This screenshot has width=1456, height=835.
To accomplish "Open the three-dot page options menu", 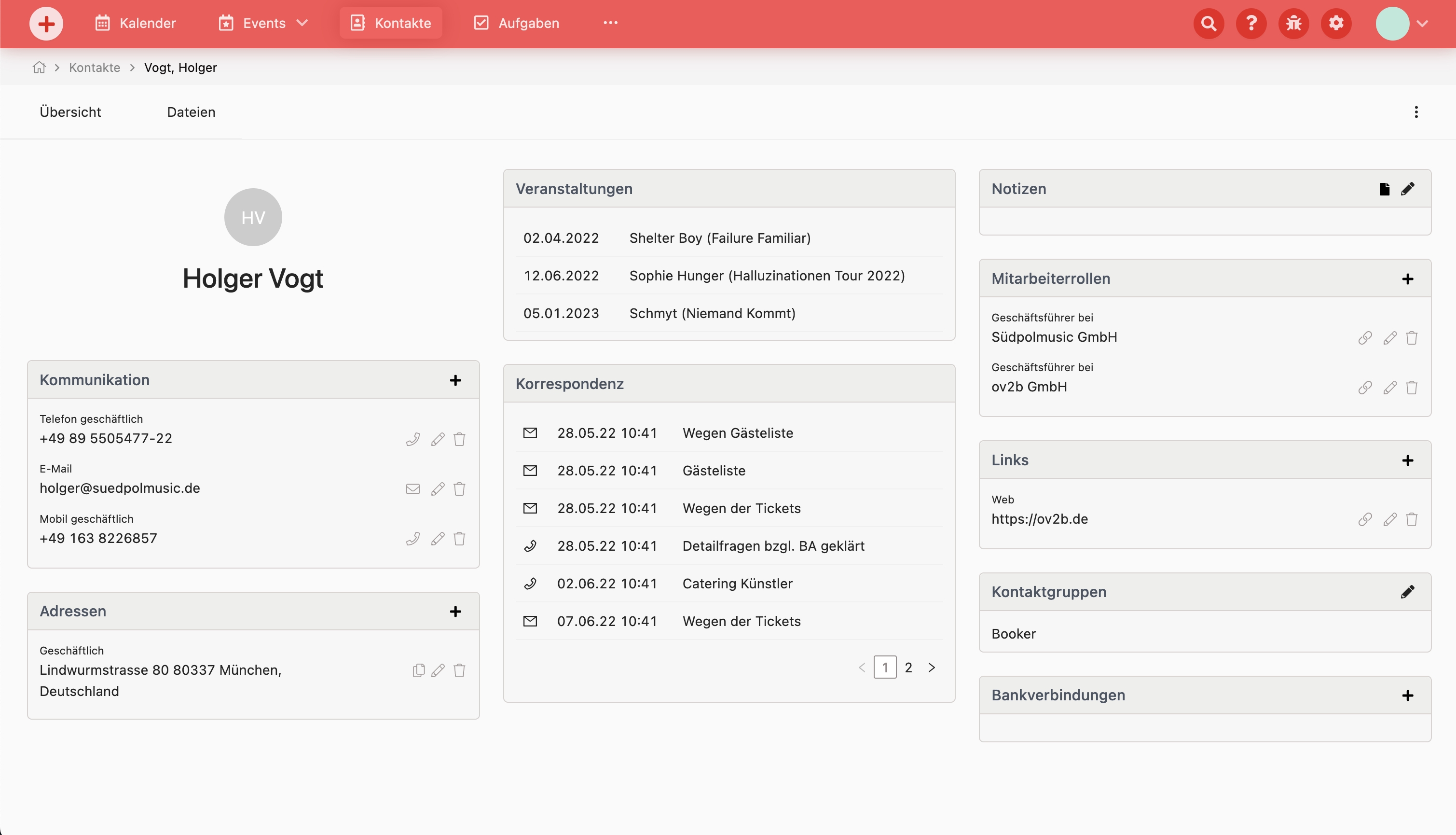I will [1416, 112].
